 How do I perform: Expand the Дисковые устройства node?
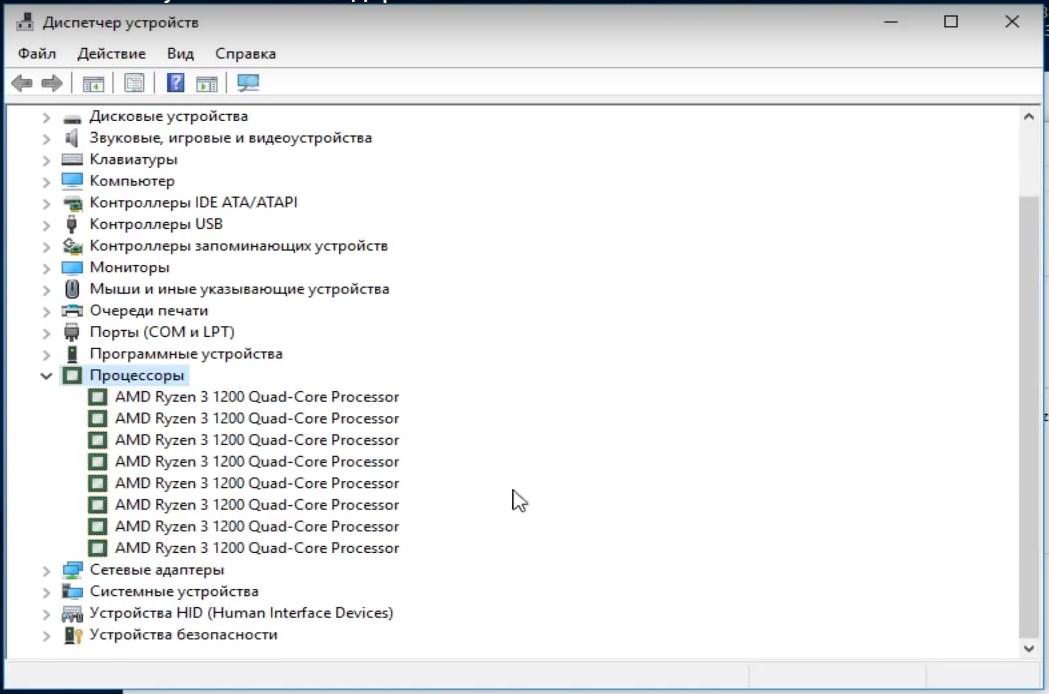(x=46, y=118)
